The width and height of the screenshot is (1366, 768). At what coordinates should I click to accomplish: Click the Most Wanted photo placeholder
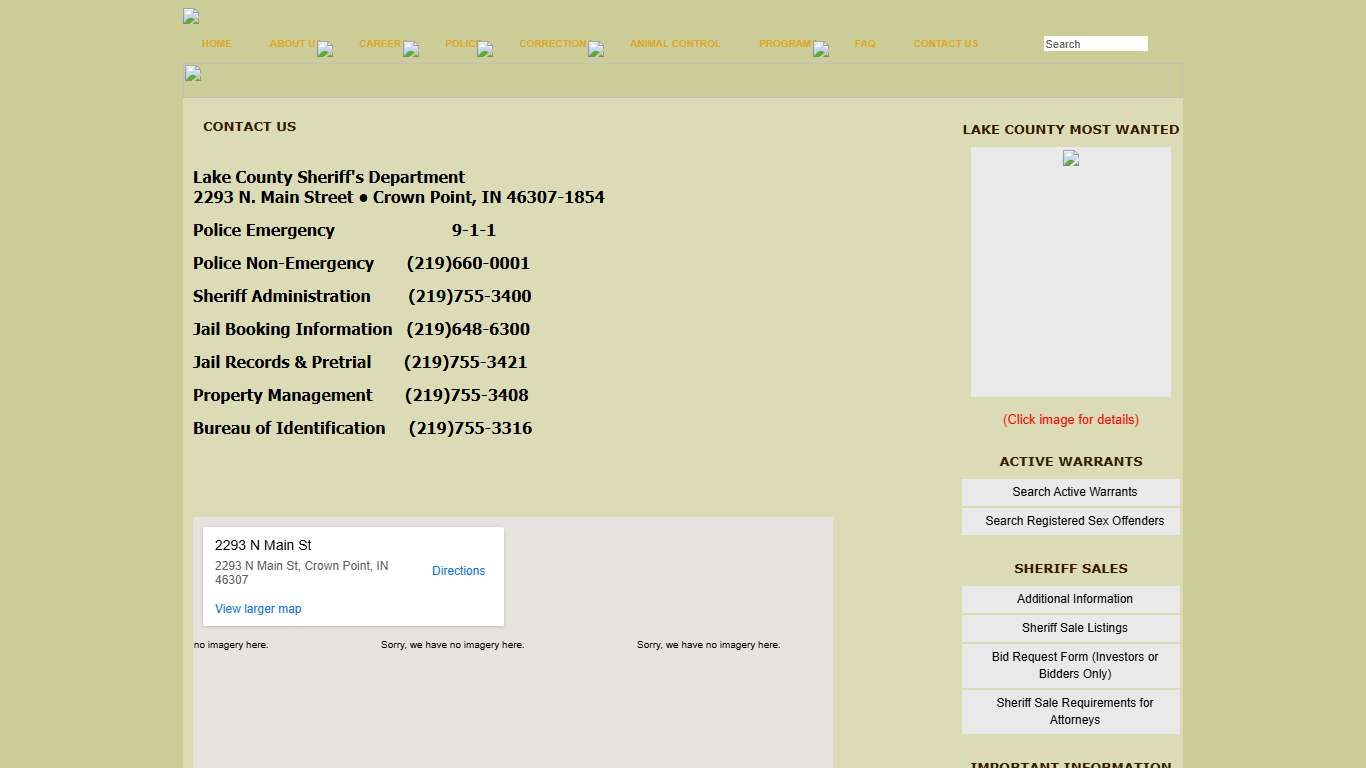1070,271
